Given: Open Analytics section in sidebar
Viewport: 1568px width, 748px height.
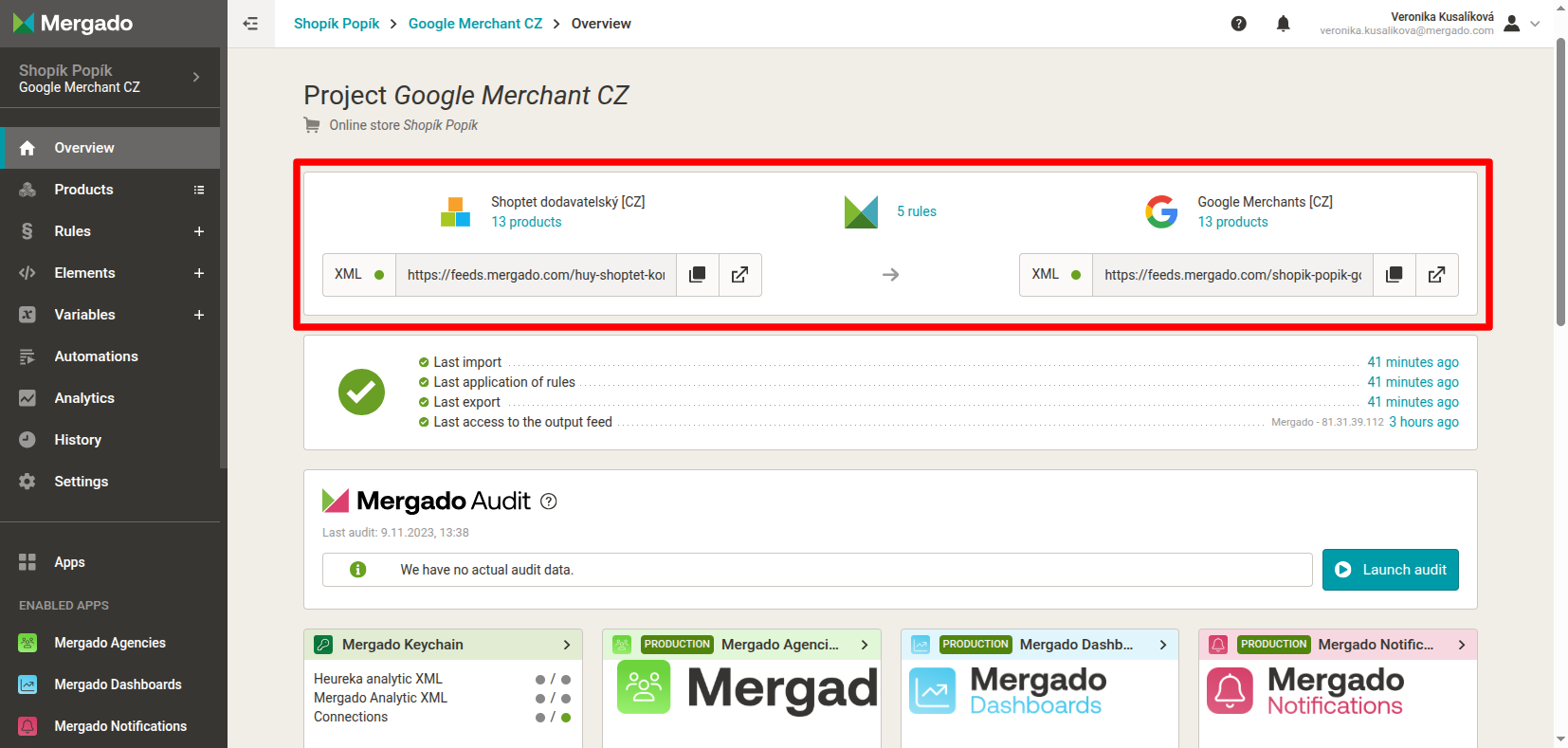Looking at the screenshot, I should 83,398.
